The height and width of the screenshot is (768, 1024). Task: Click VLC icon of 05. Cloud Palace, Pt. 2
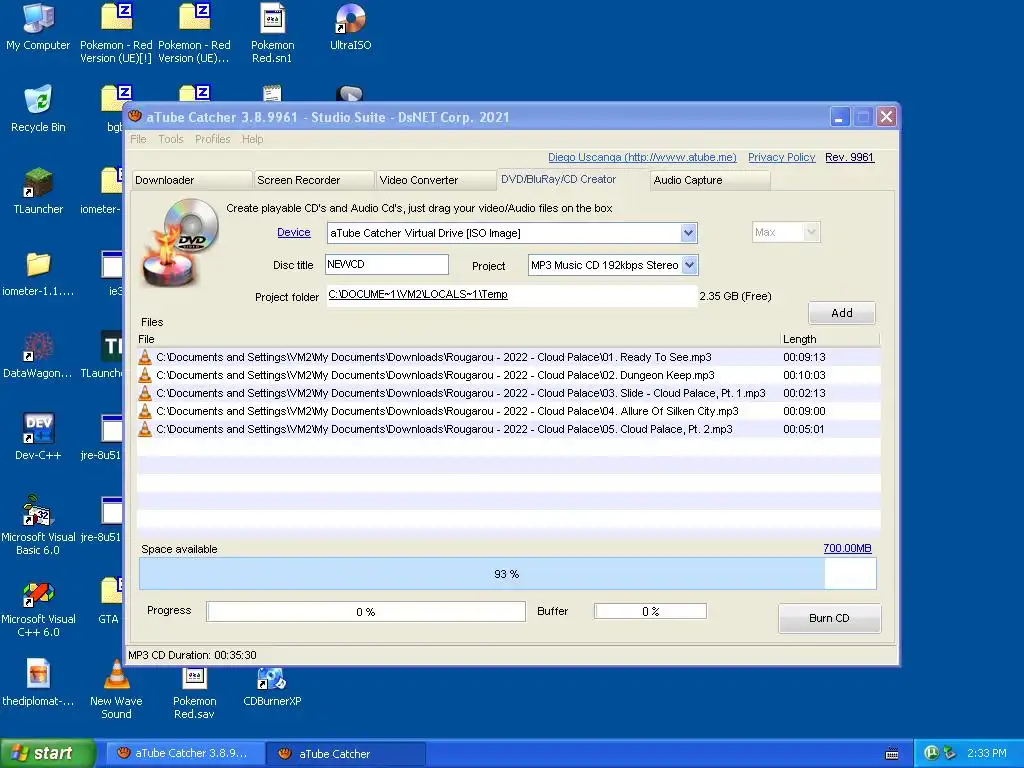pos(145,429)
